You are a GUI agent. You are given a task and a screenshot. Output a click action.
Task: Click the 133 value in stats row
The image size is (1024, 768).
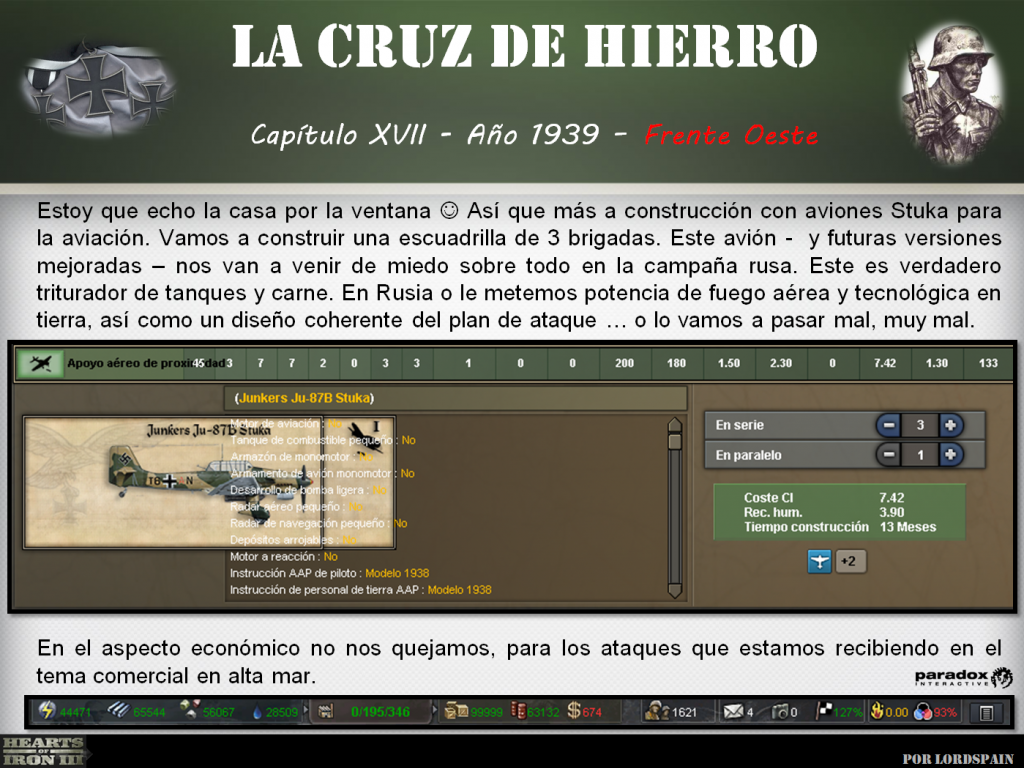tap(988, 363)
